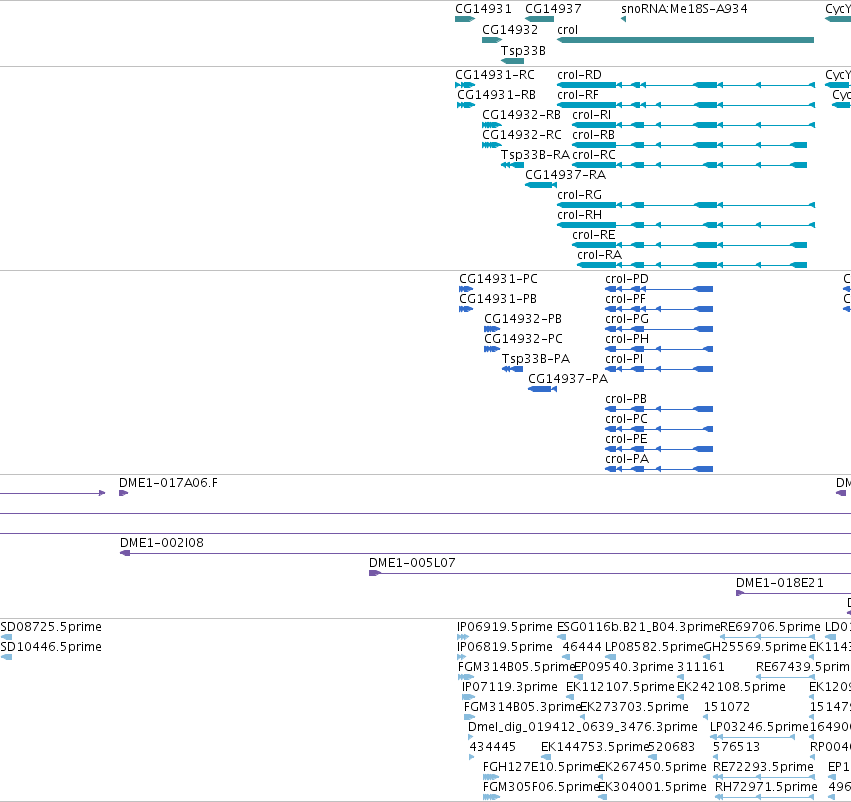The image size is (851, 802).
Task: Click the crol-RG transcript label
Action: click(x=579, y=194)
